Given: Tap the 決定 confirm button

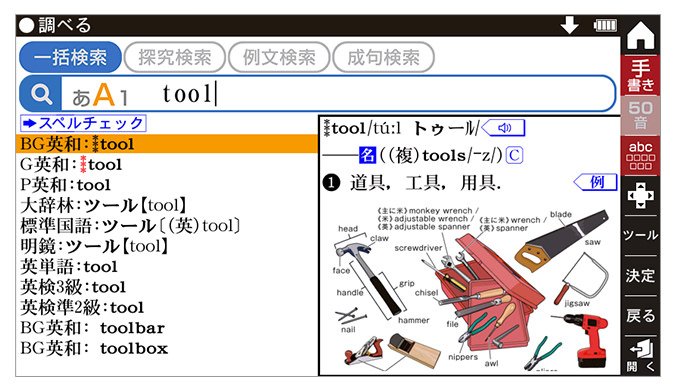Looking at the screenshot, I should click(x=641, y=276).
